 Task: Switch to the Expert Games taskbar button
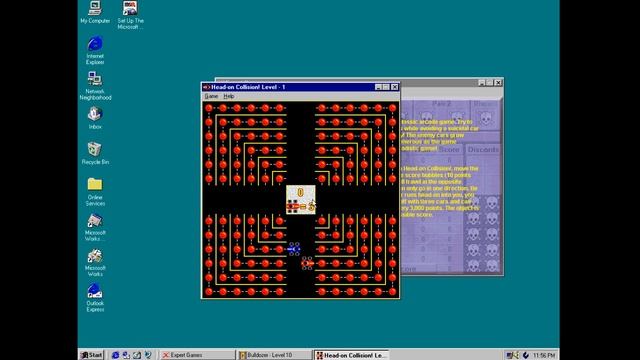click(x=198, y=355)
